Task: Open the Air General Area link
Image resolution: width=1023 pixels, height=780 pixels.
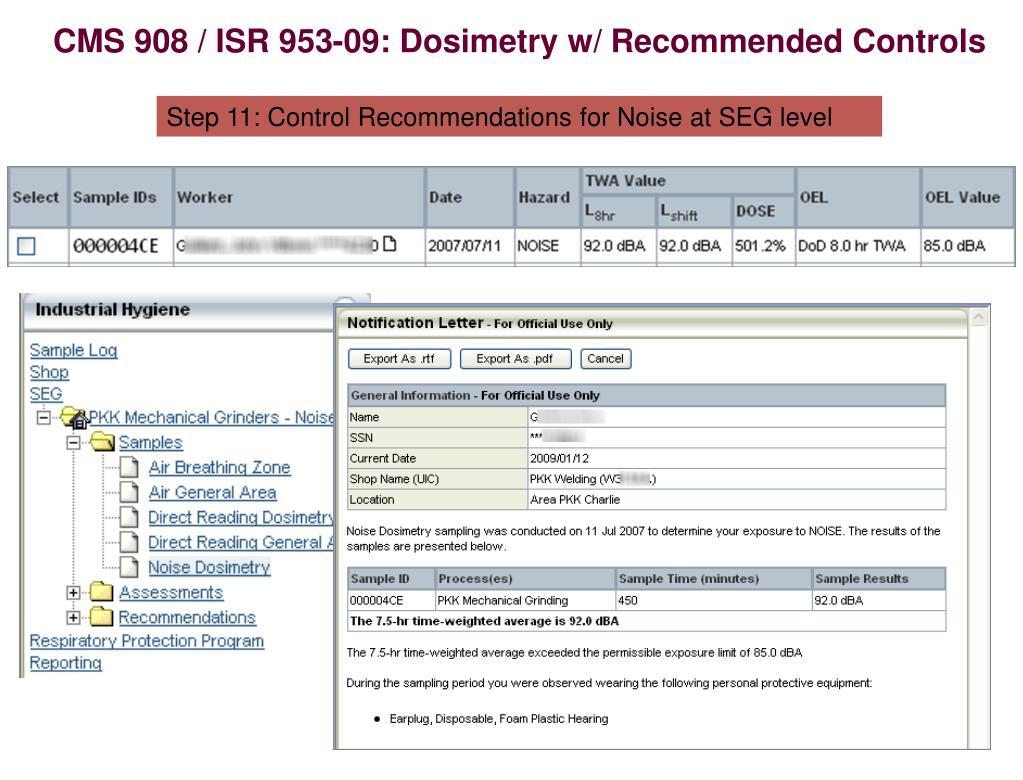Action: pos(213,492)
